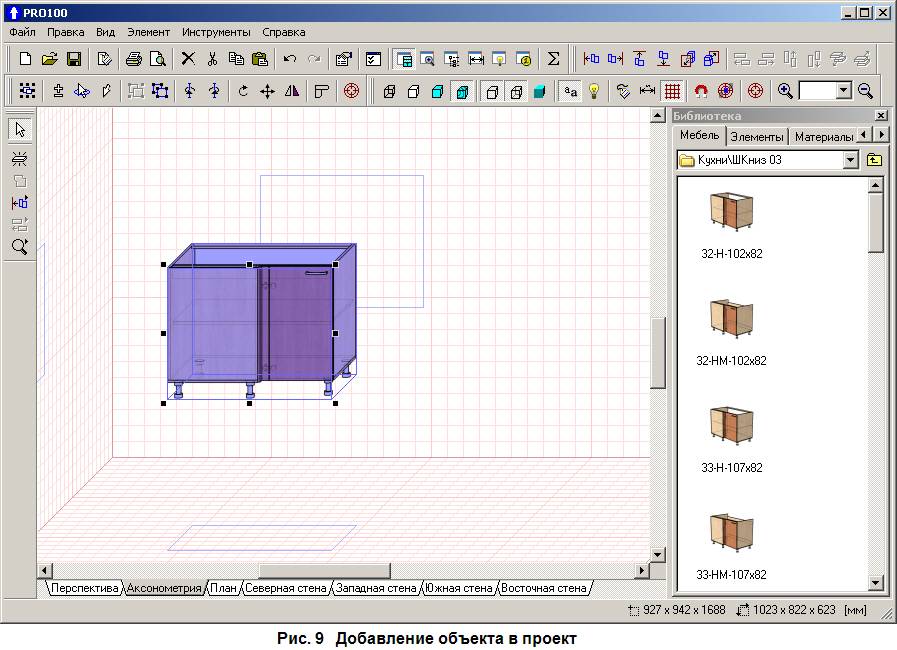The image size is (897, 650).
Task: Click the Zoom in magnifier icon
Action: pyautogui.click(x=786, y=91)
